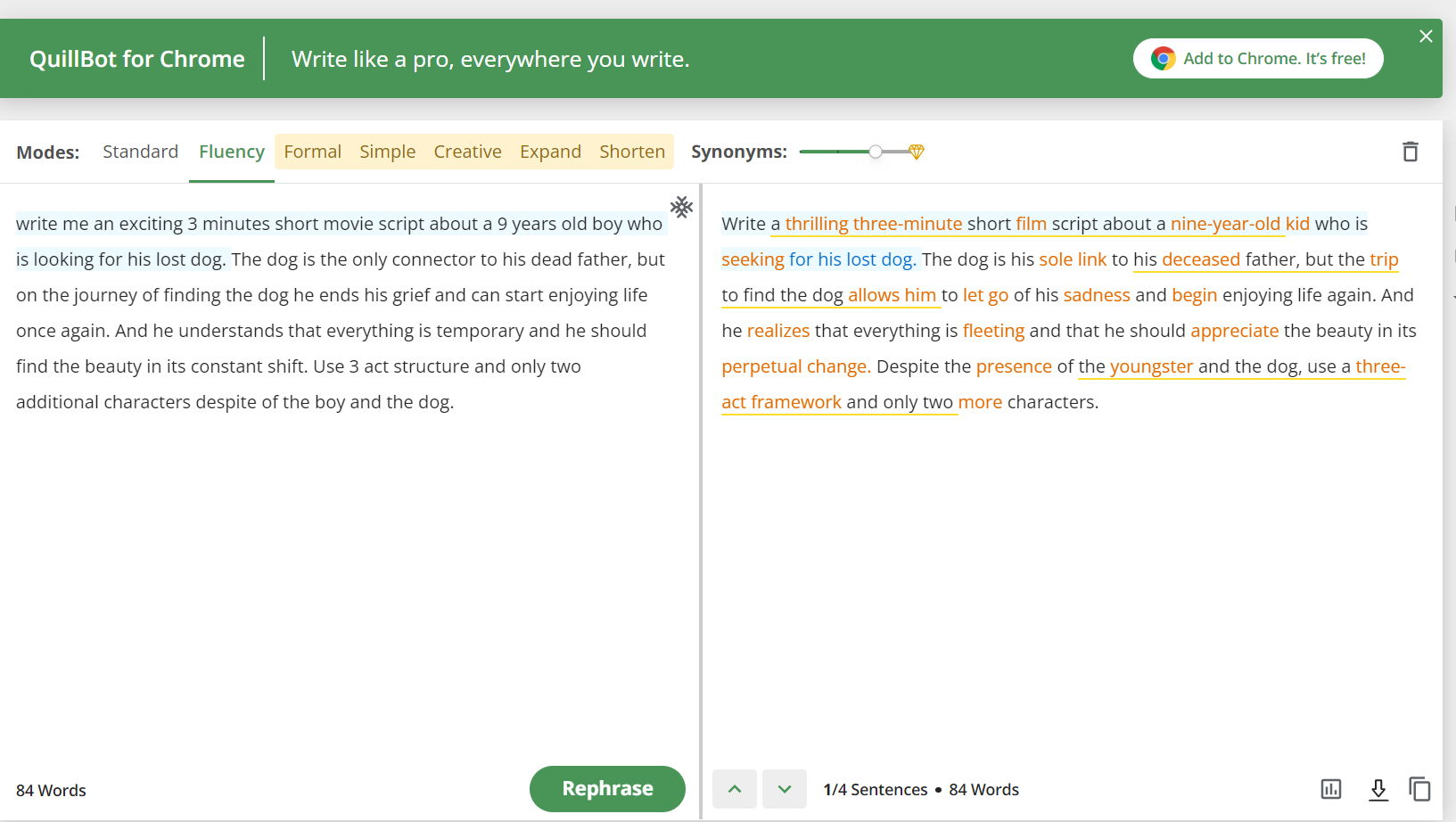Delete text with the trash icon
Image resolution: width=1456 pixels, height=822 pixels.
click(x=1411, y=152)
